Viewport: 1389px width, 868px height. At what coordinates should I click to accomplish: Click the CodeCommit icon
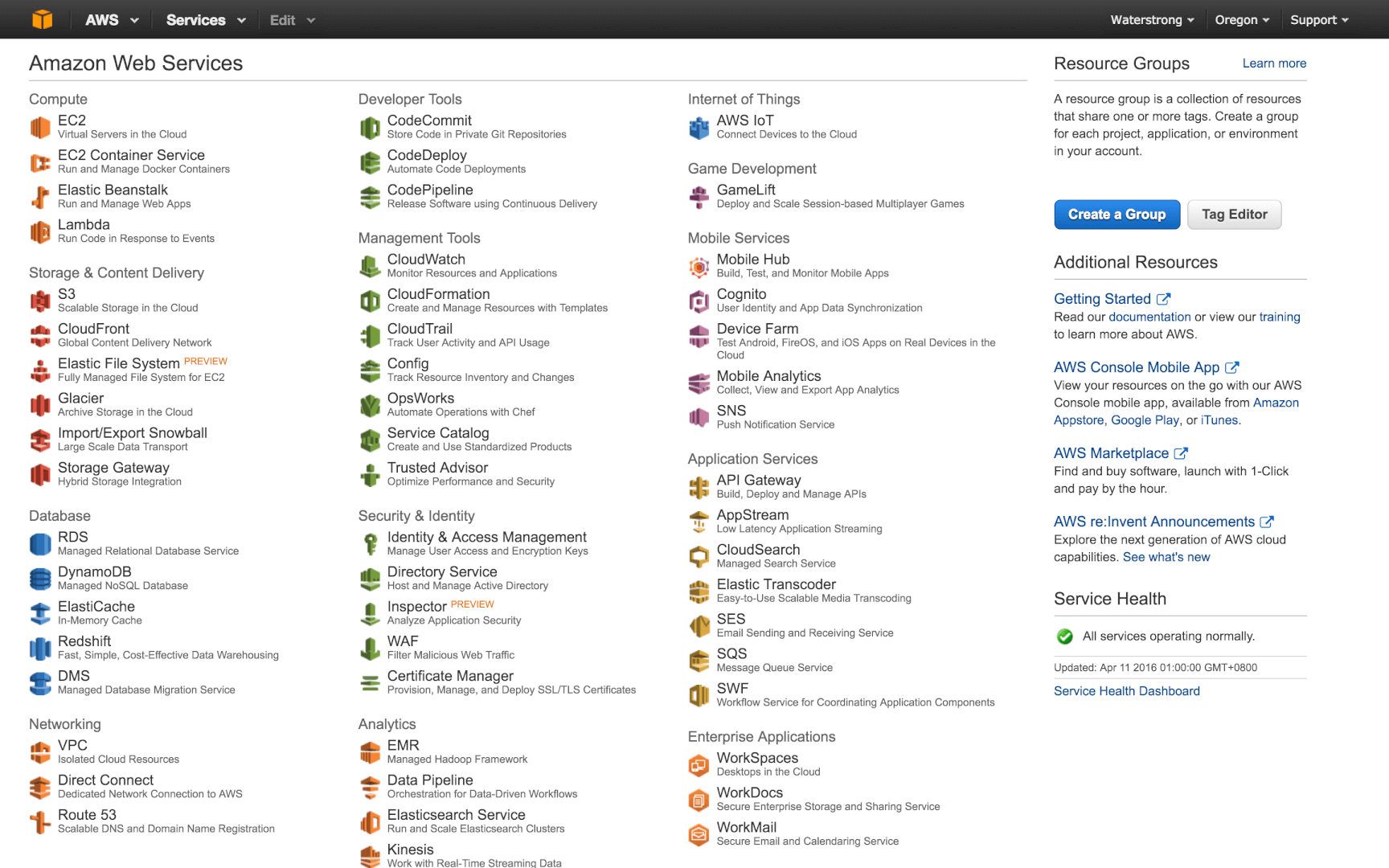coord(370,127)
